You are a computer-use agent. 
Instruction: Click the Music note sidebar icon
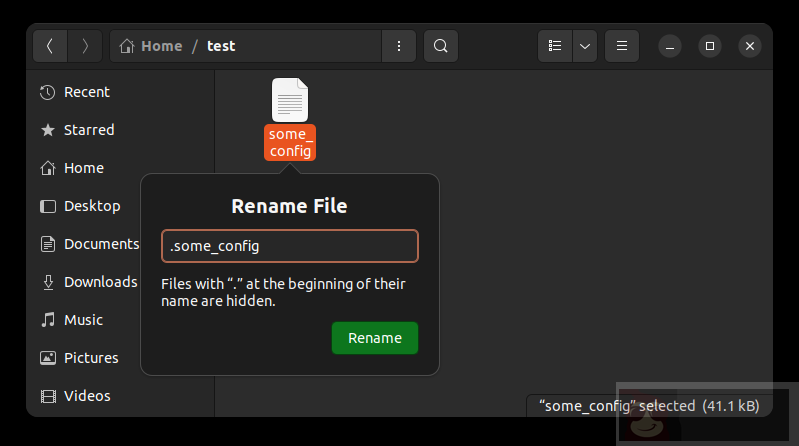pos(47,320)
